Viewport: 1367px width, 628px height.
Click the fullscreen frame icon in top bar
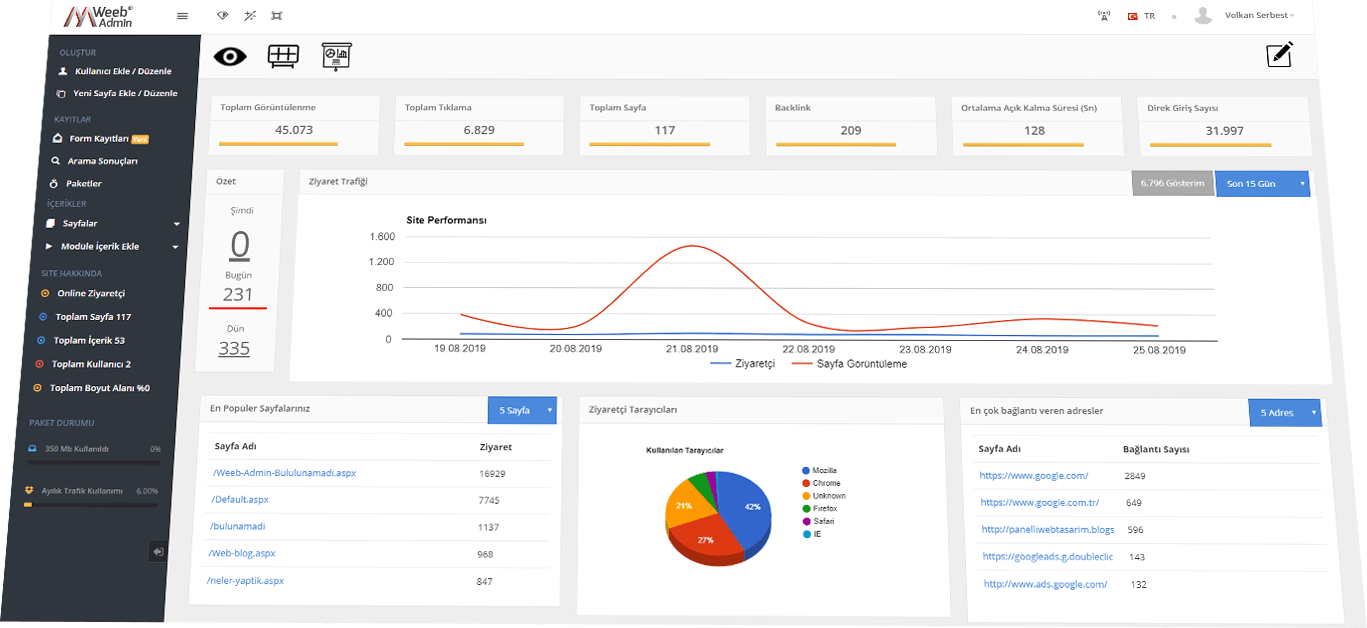click(277, 16)
